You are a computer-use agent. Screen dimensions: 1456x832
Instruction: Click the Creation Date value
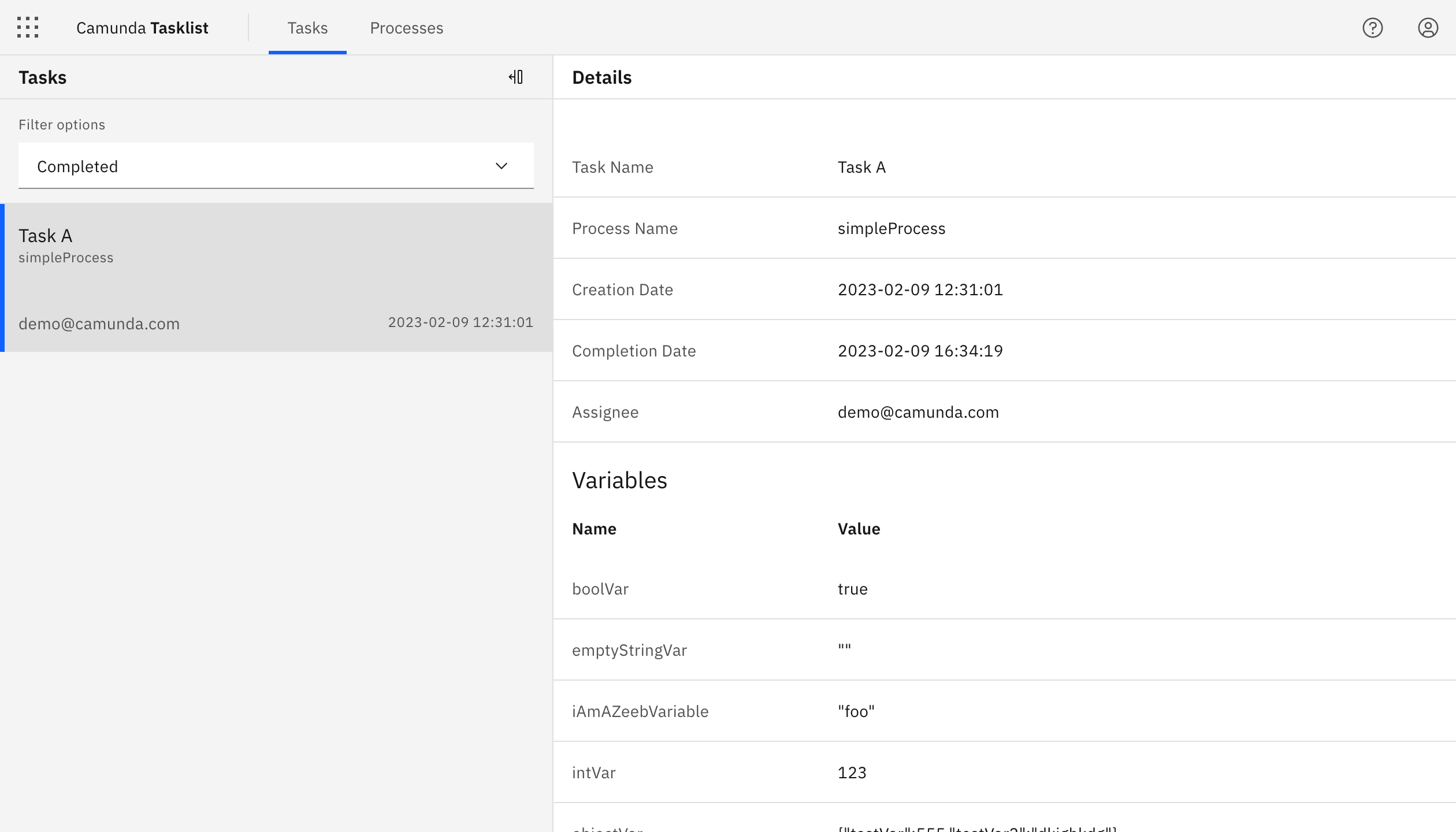click(x=920, y=289)
